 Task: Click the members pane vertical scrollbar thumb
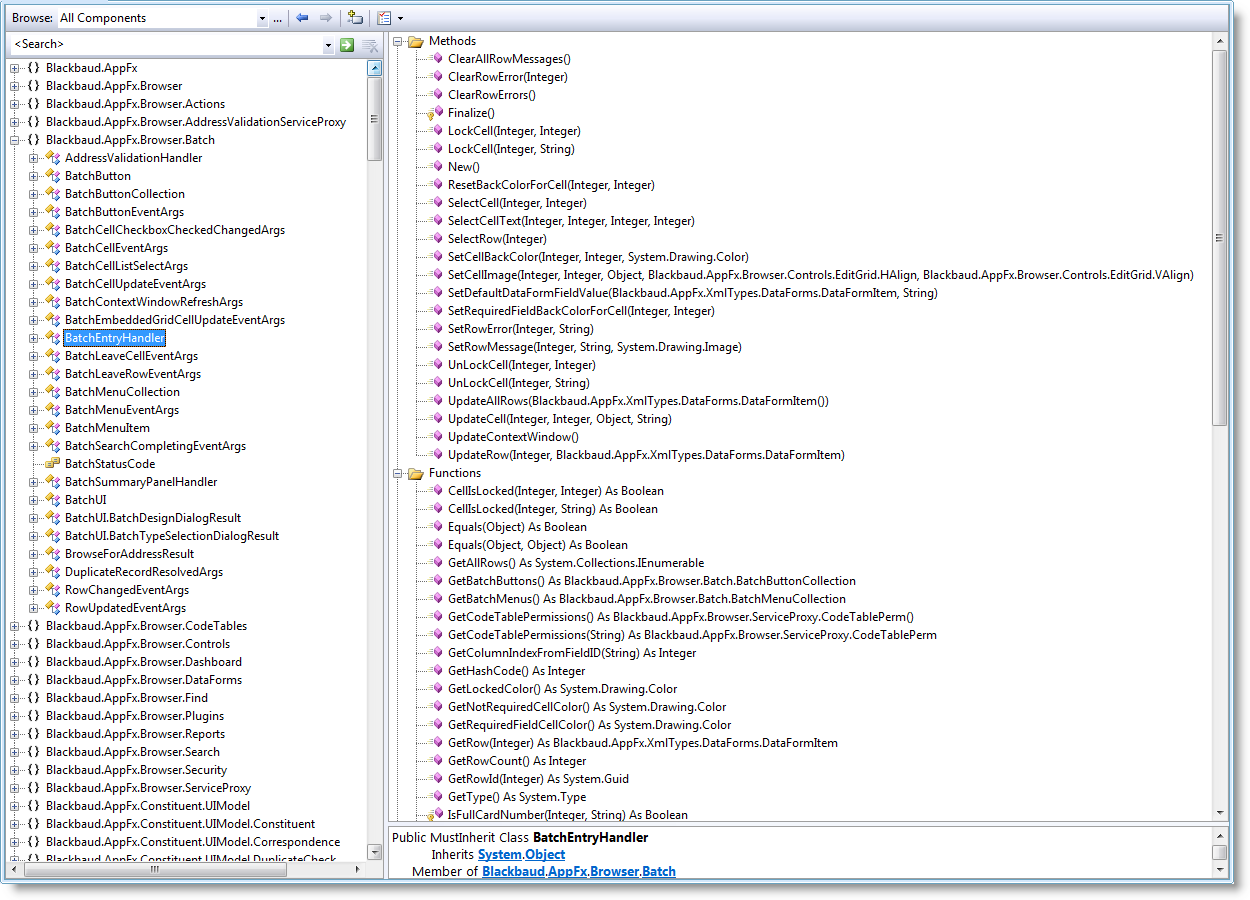[x=1219, y=237]
